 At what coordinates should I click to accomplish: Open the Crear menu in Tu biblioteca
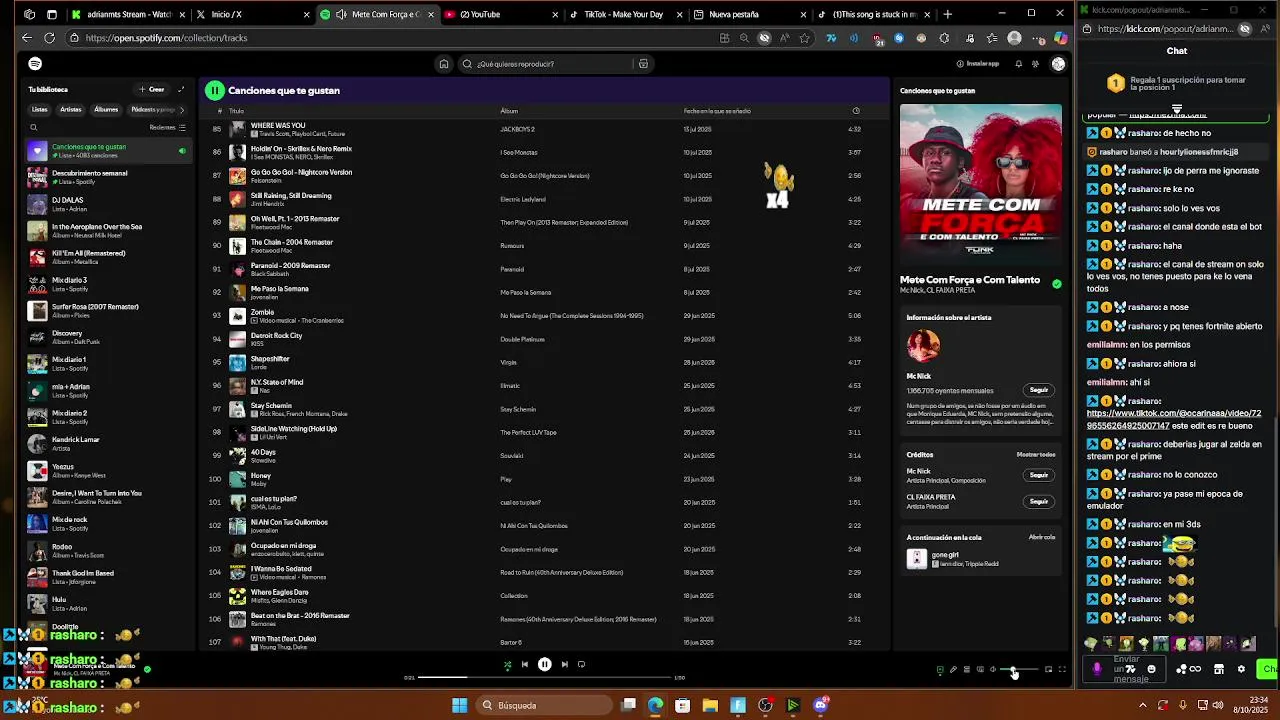tap(152, 89)
